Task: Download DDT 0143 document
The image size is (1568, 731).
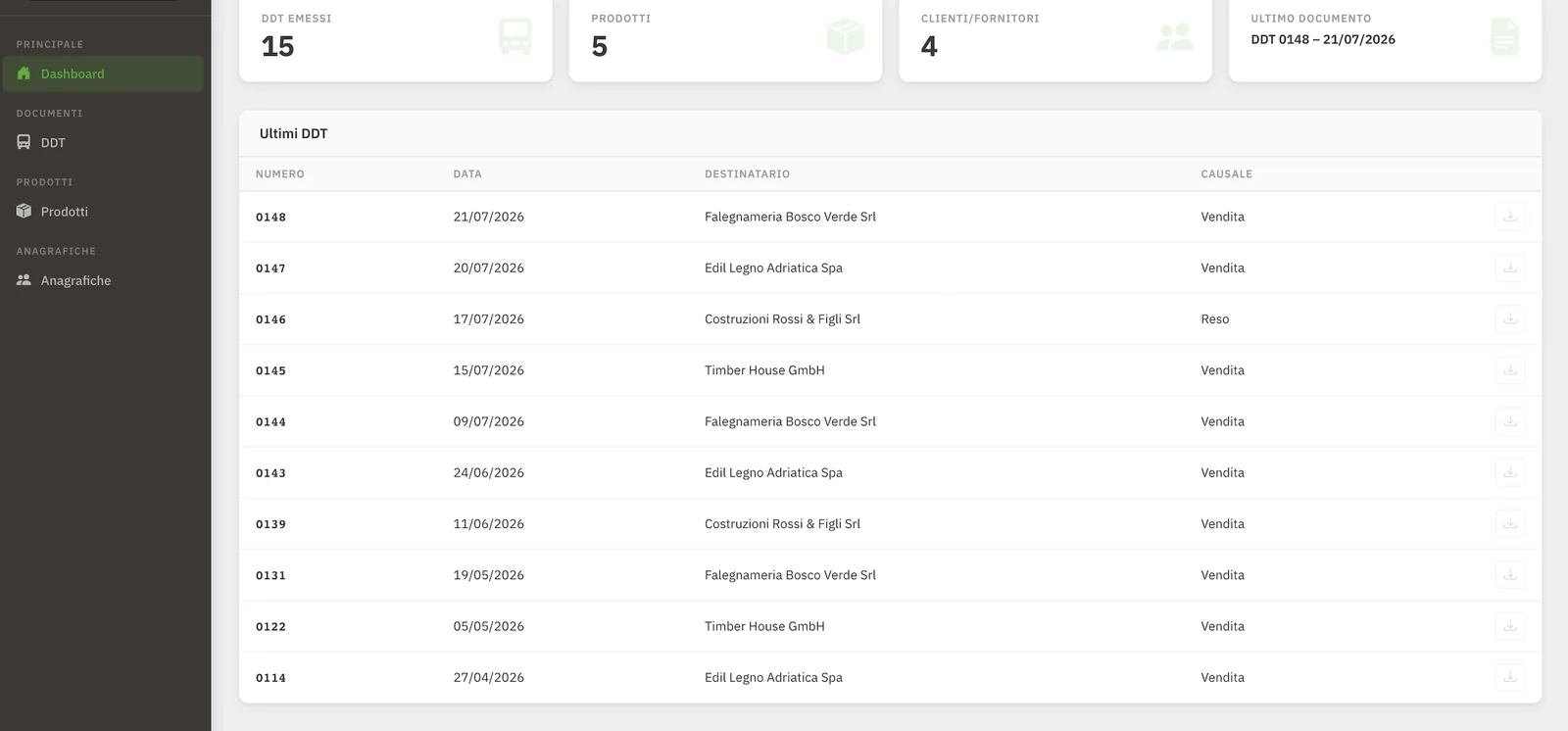Action: click(1510, 472)
